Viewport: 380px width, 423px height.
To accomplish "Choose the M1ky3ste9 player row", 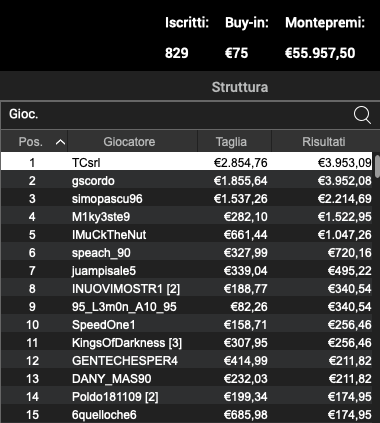I will 187,217.
